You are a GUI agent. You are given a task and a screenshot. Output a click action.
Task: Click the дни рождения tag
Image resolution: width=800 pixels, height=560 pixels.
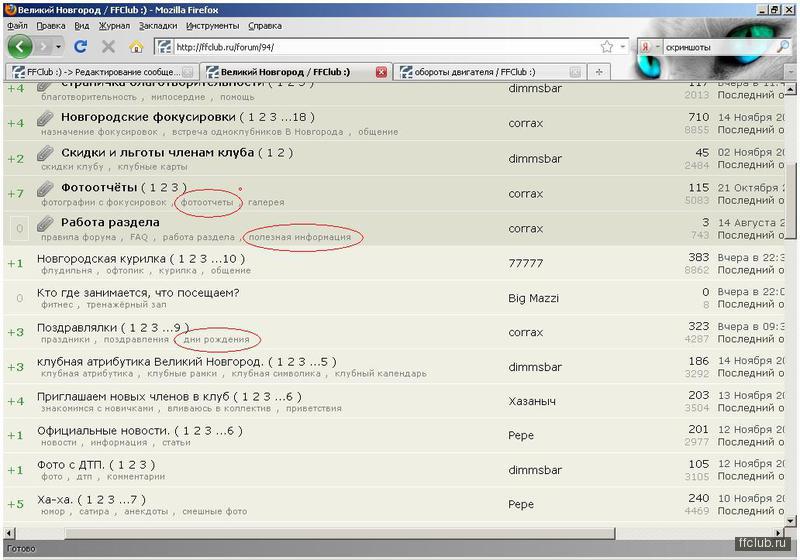pos(216,340)
